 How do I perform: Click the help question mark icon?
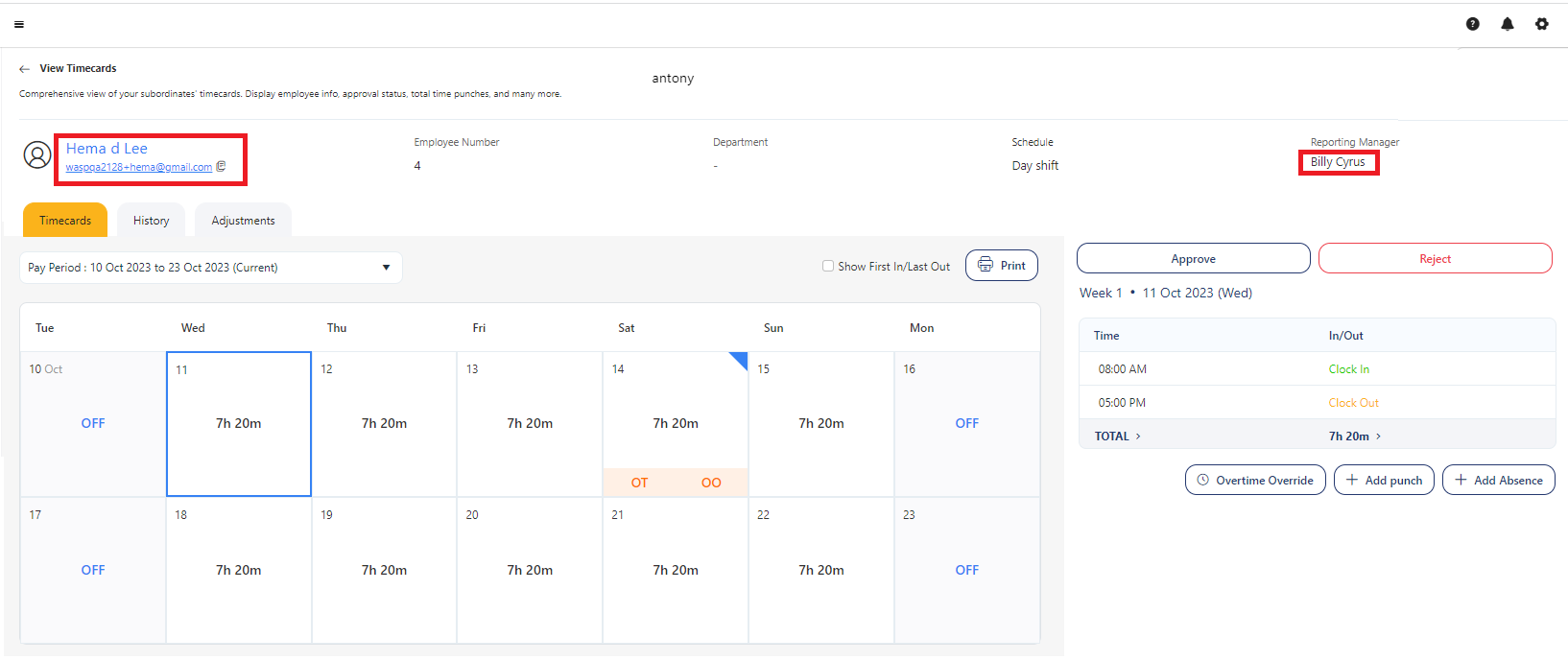point(1472,24)
